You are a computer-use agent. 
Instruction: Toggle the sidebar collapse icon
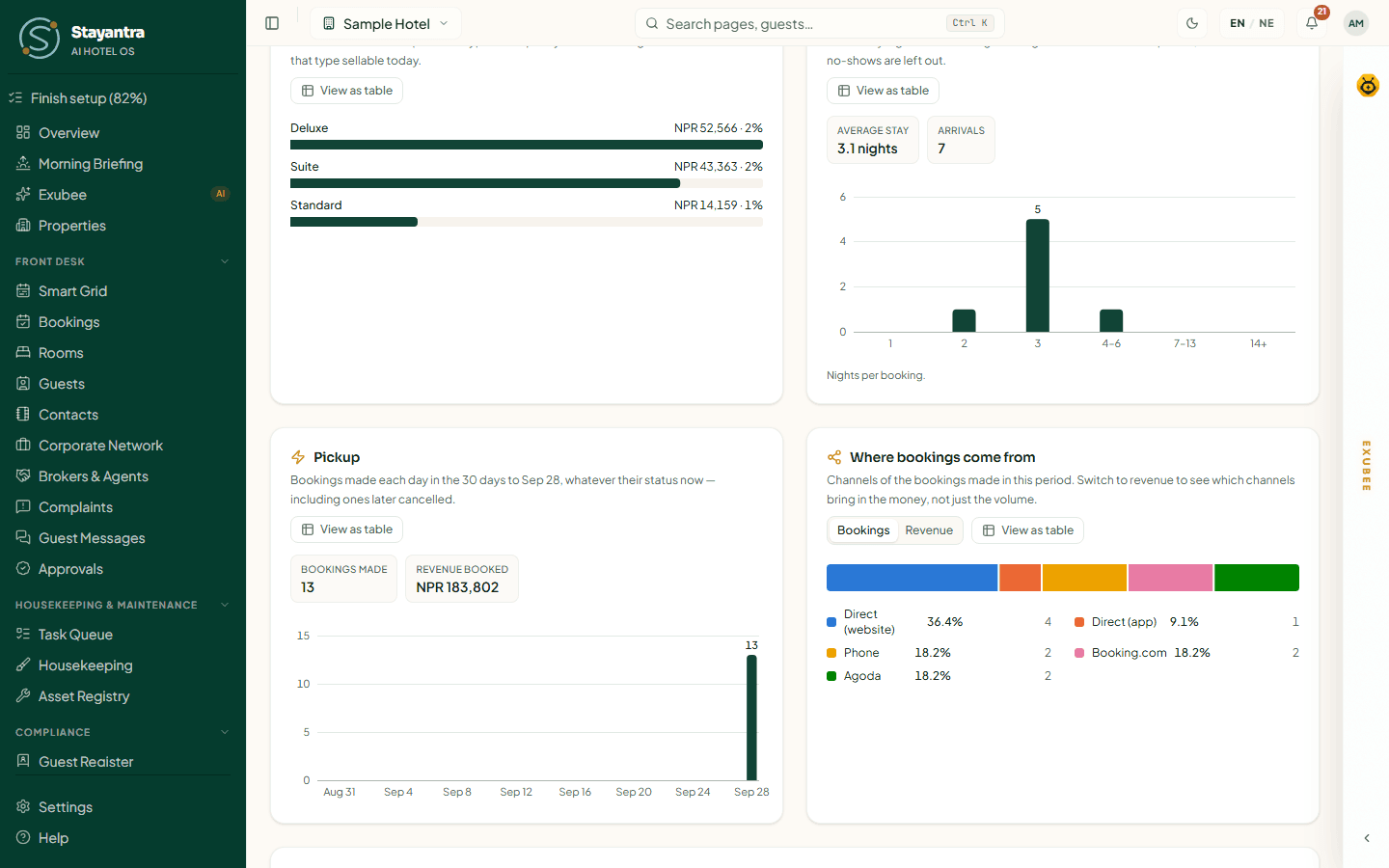point(272,23)
